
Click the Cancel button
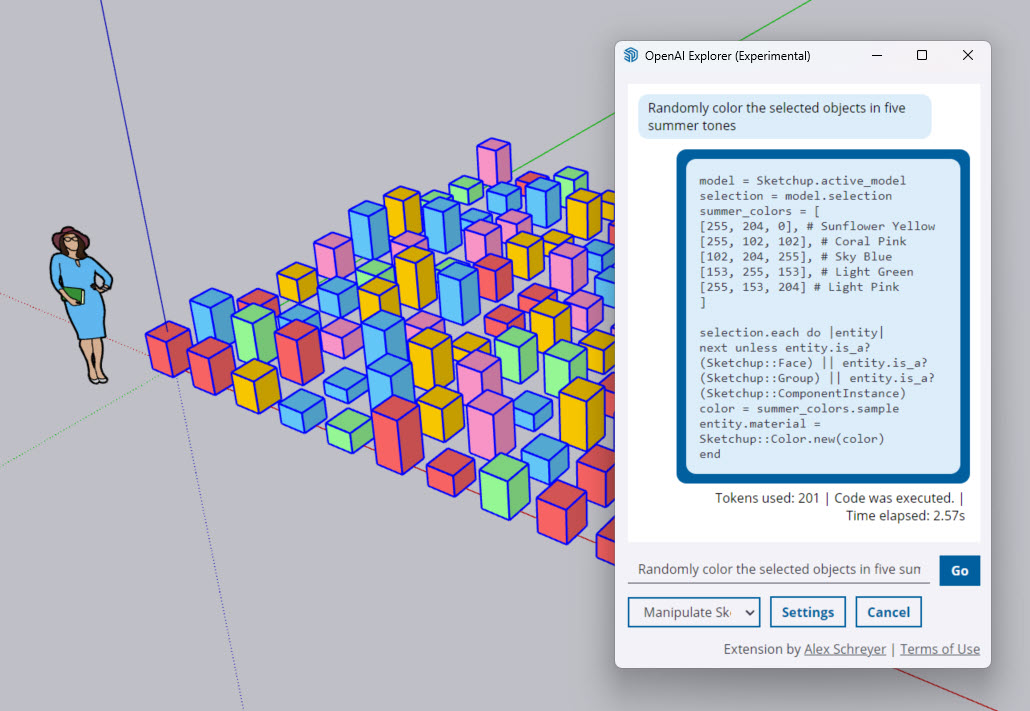click(888, 612)
